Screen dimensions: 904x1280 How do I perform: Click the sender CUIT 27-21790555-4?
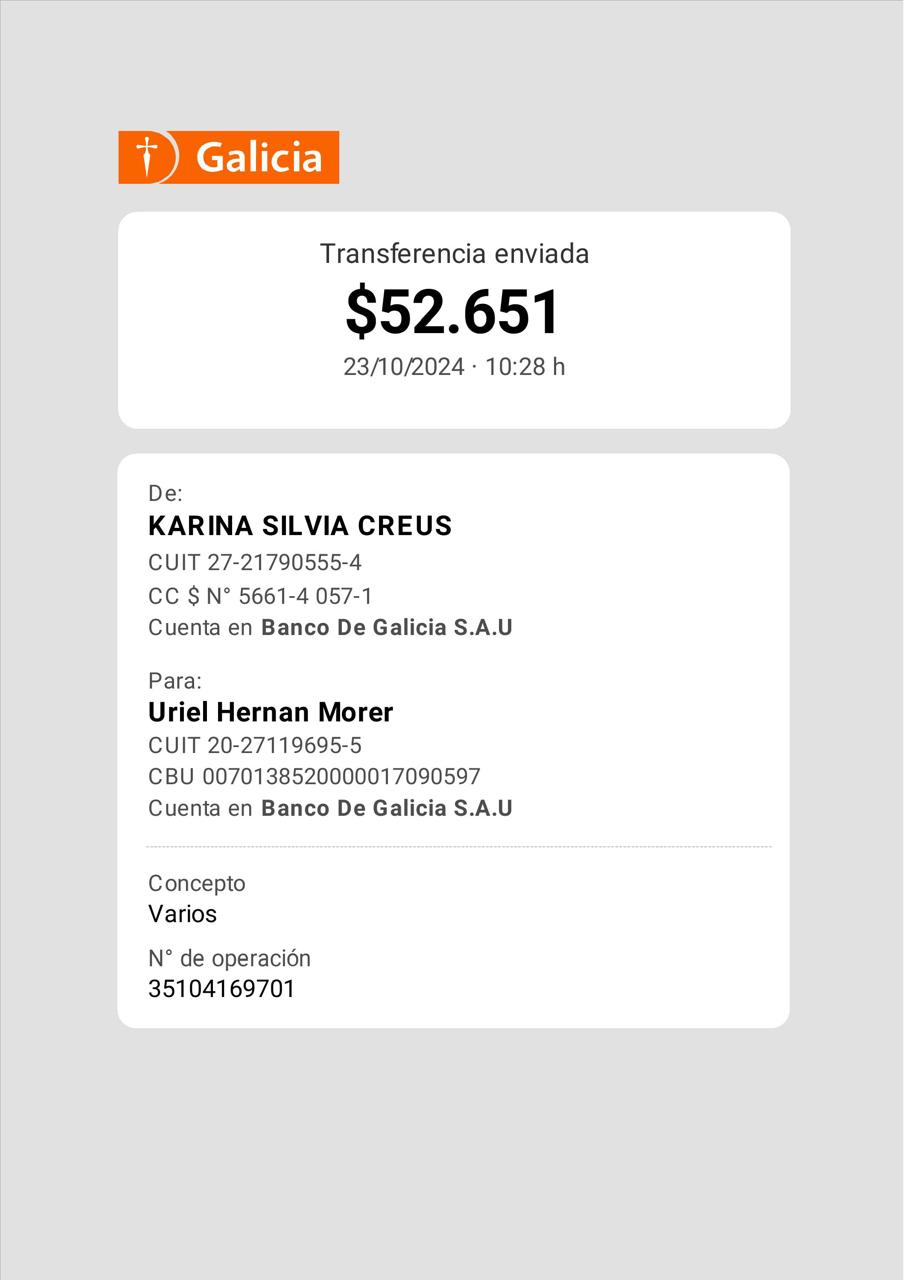point(255,562)
